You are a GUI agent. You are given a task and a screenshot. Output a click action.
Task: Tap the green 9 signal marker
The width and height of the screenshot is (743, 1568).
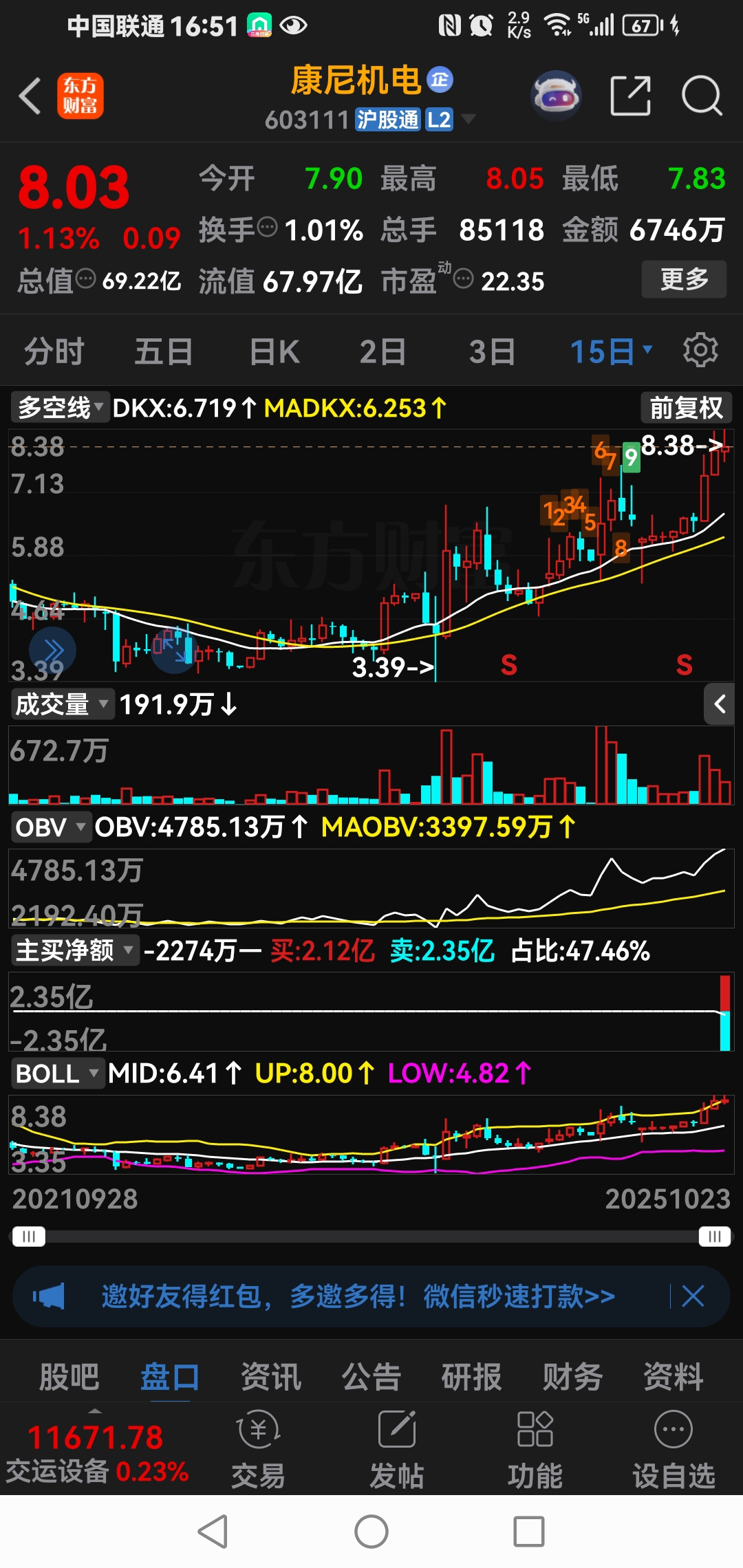click(632, 457)
